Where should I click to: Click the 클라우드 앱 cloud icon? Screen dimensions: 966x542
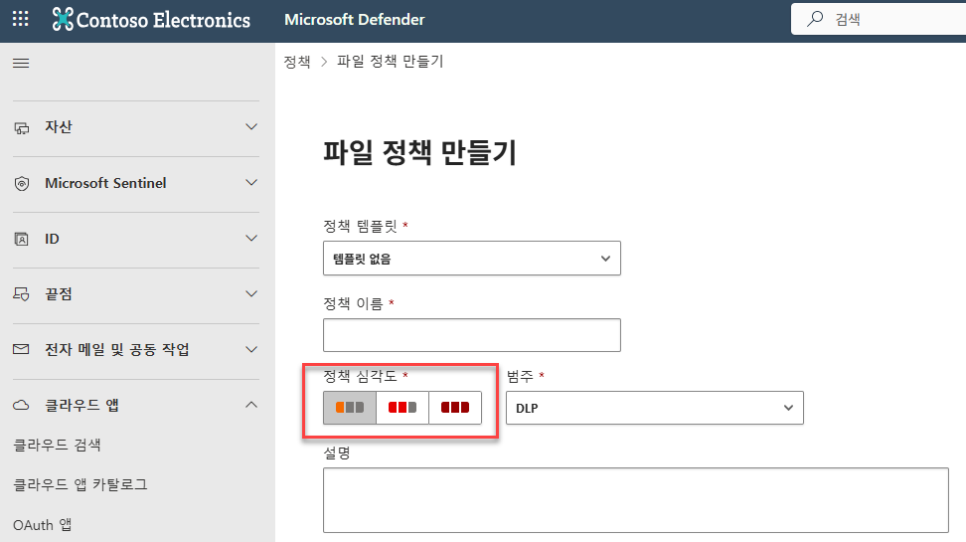[x=22, y=405]
